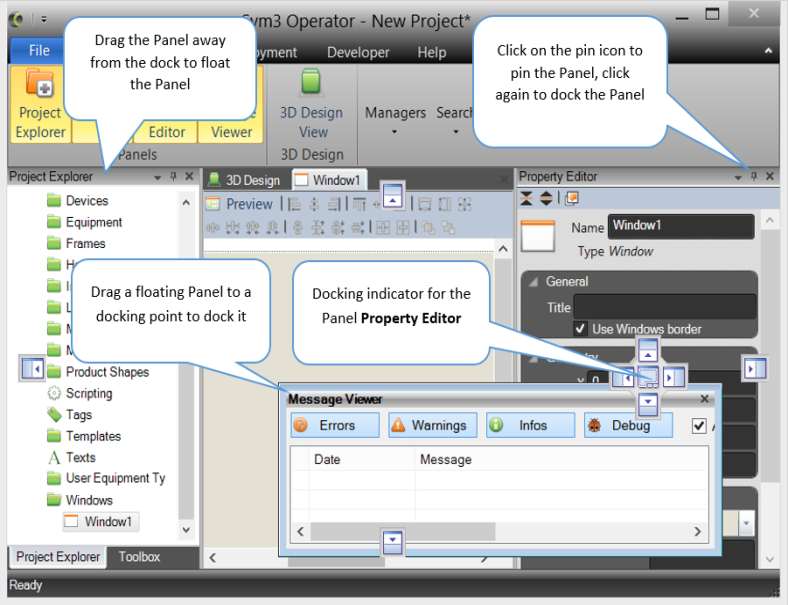Open the Search dropdown in ribbon
The width and height of the screenshot is (788, 605).
(x=454, y=121)
